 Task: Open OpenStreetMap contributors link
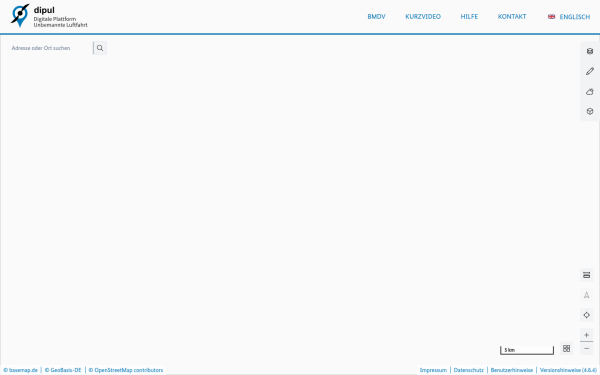tap(126, 370)
